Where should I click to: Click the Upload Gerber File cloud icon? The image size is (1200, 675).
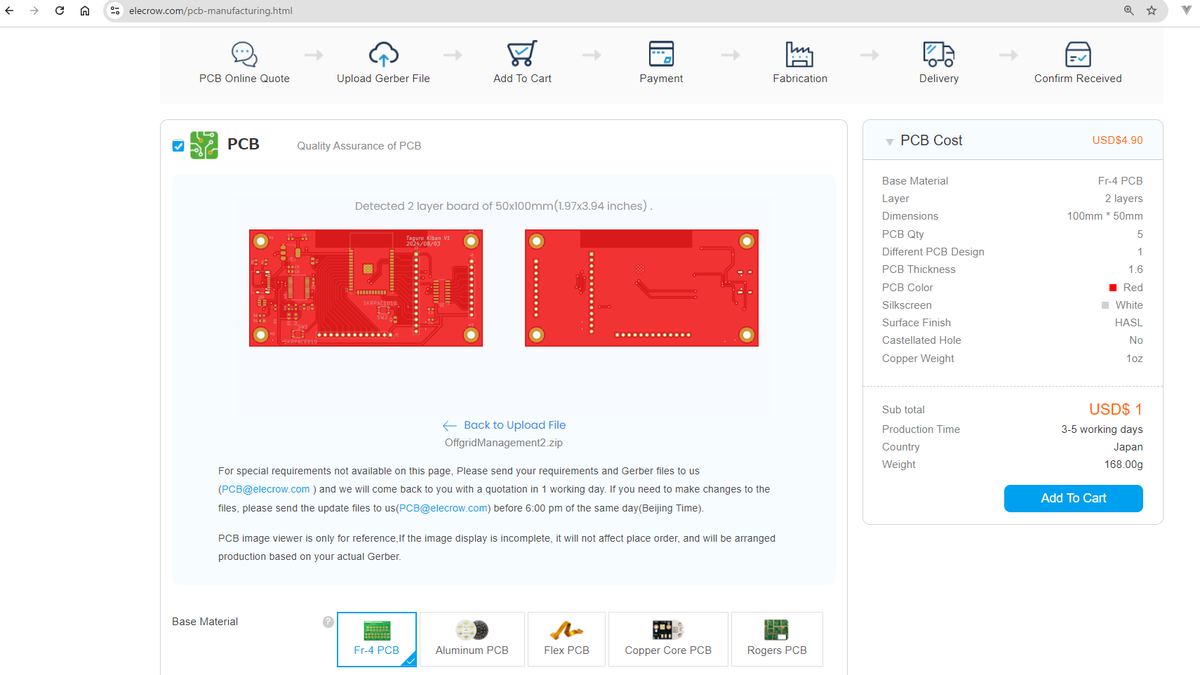(383, 54)
